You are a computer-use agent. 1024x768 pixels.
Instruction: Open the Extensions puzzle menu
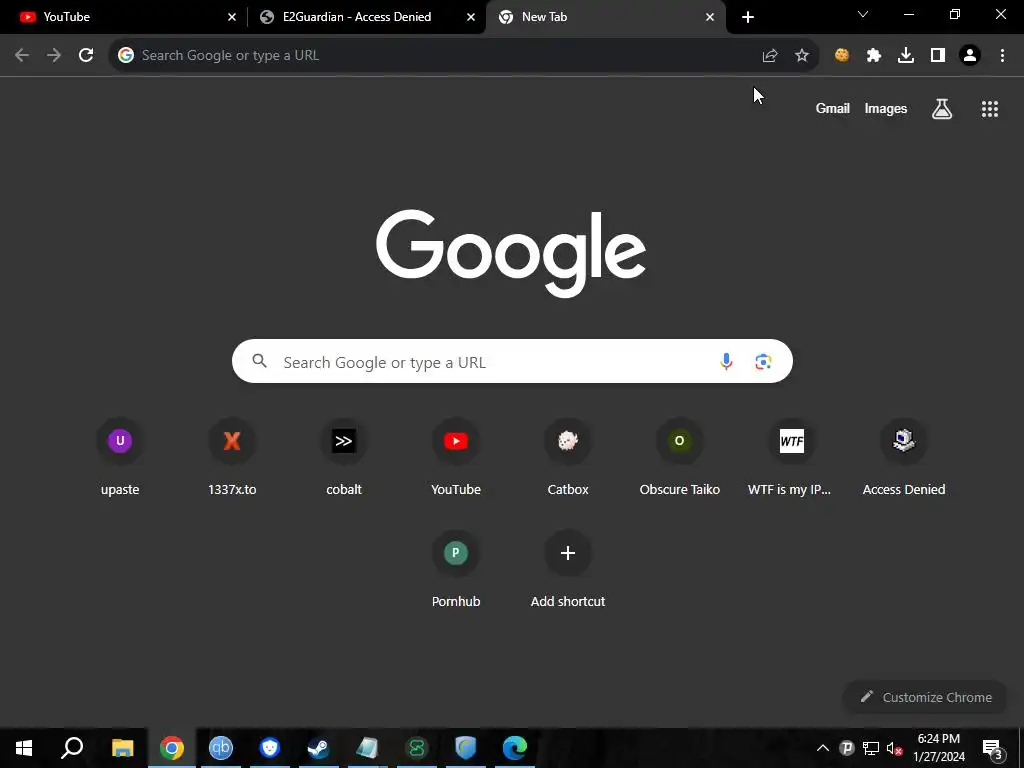tap(874, 56)
